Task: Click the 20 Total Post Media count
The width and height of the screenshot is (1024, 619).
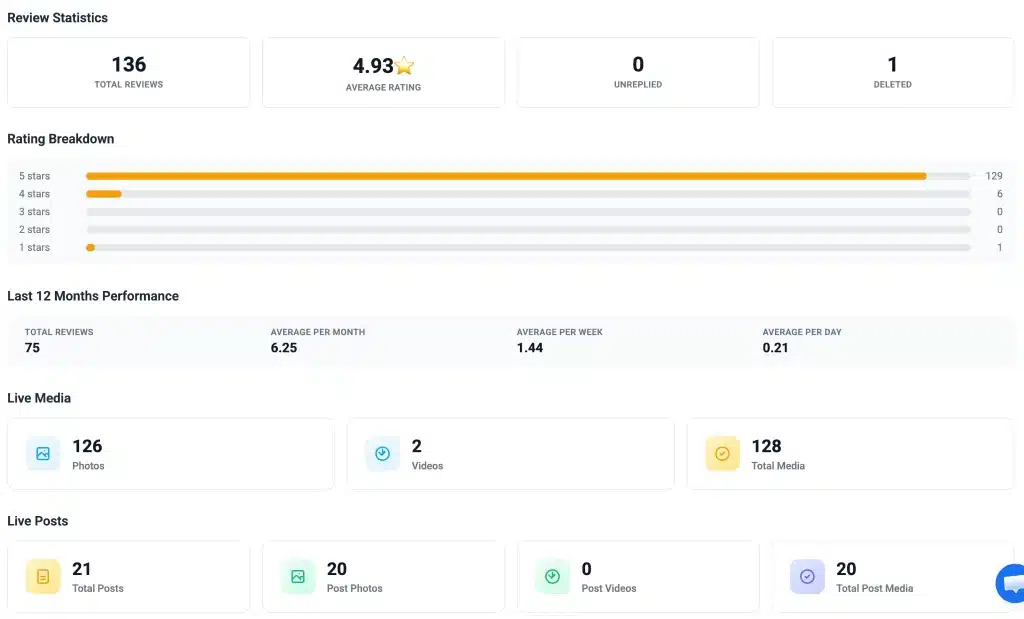Action: click(x=846, y=569)
